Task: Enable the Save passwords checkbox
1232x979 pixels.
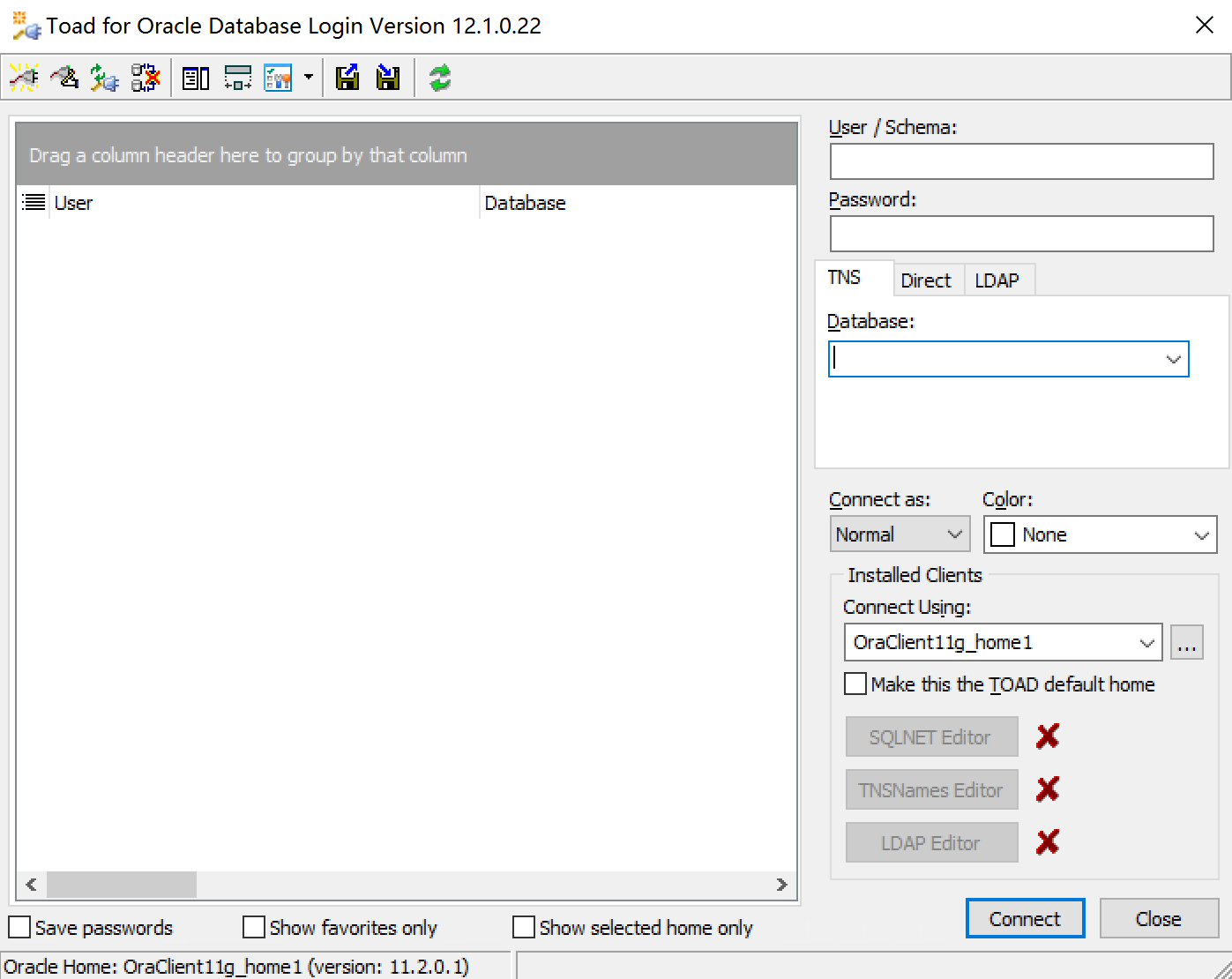Action: 19,927
